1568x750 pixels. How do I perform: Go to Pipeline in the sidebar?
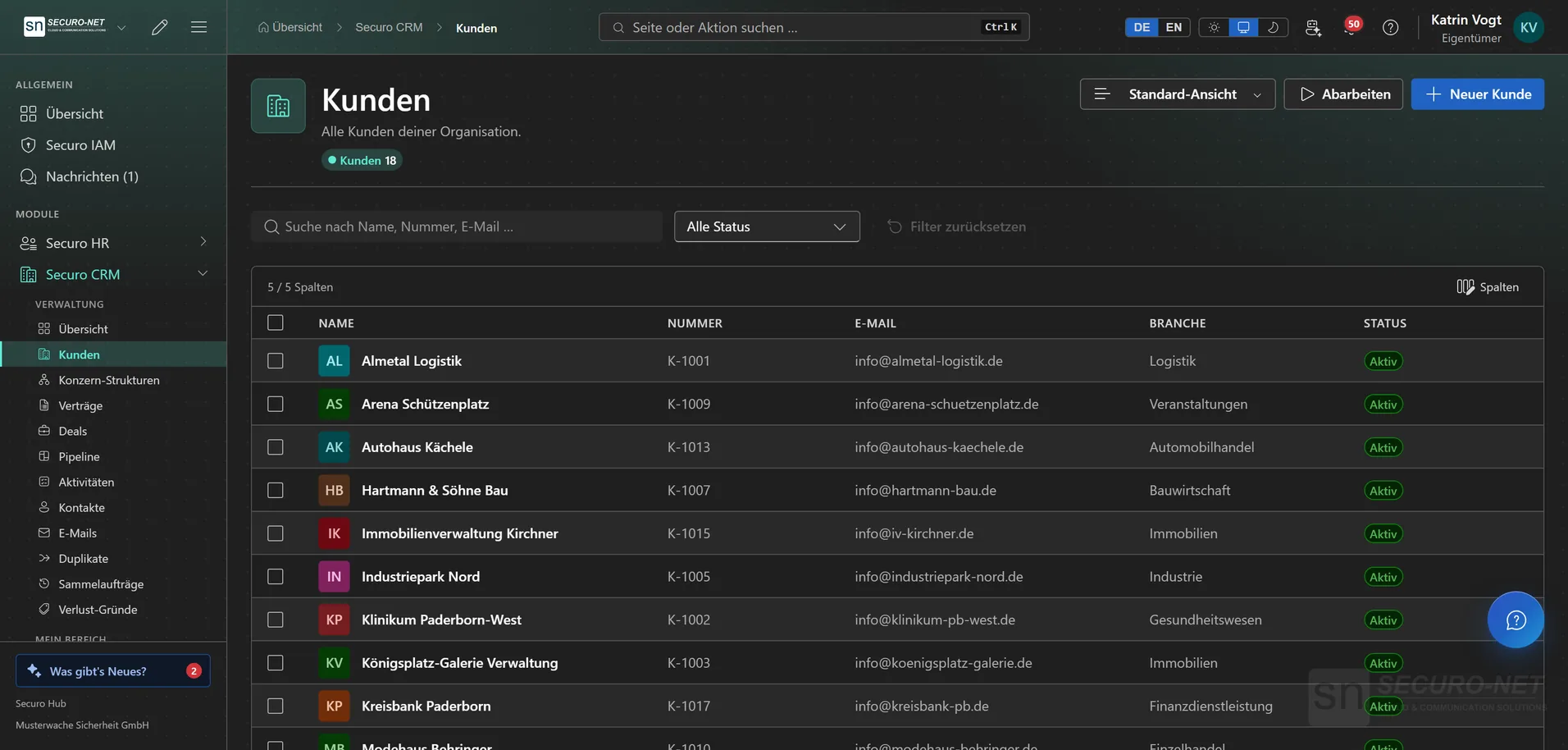(79, 456)
